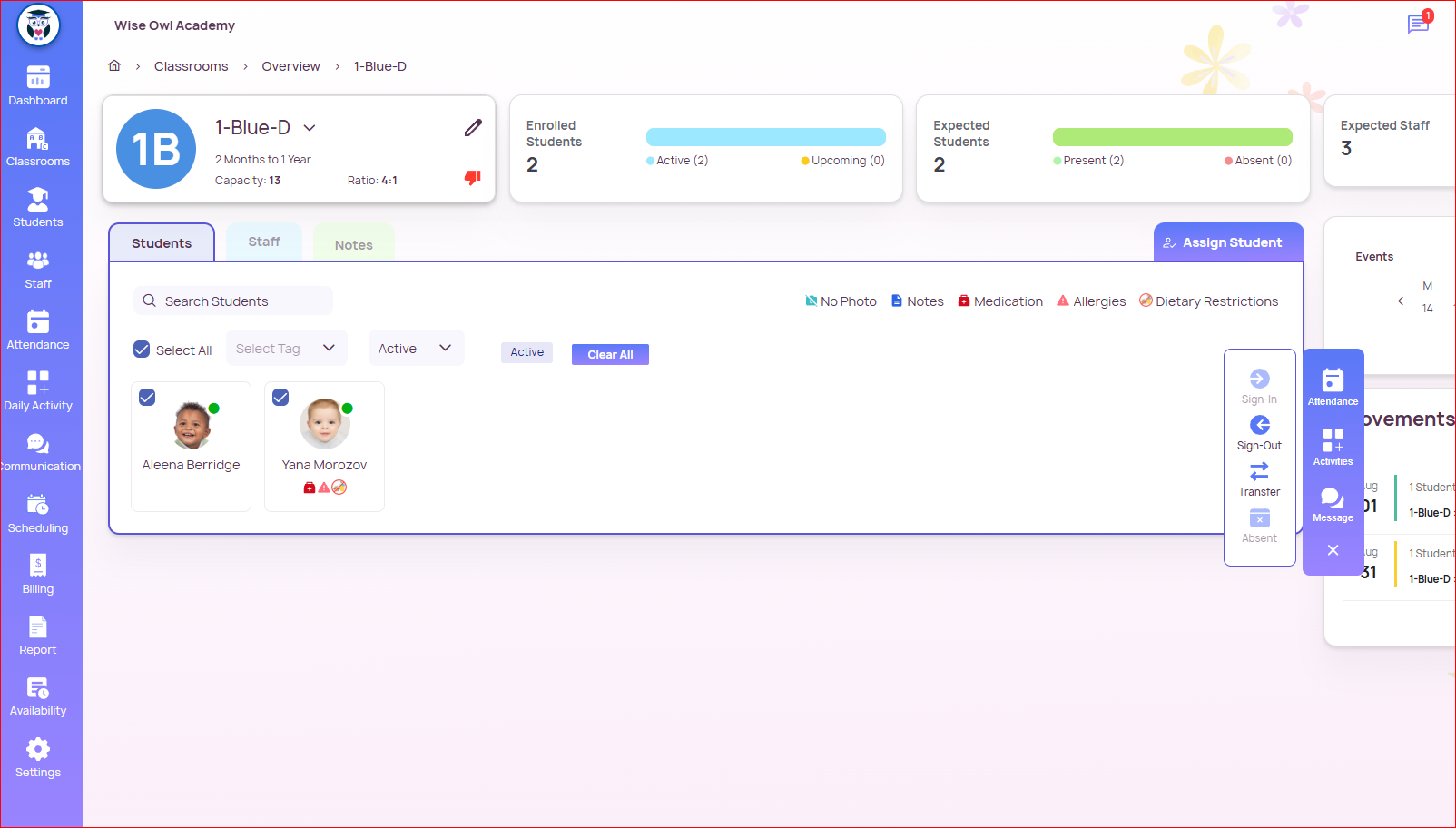Open the chat messages notification icon
The image size is (1456, 828).
1417,24
